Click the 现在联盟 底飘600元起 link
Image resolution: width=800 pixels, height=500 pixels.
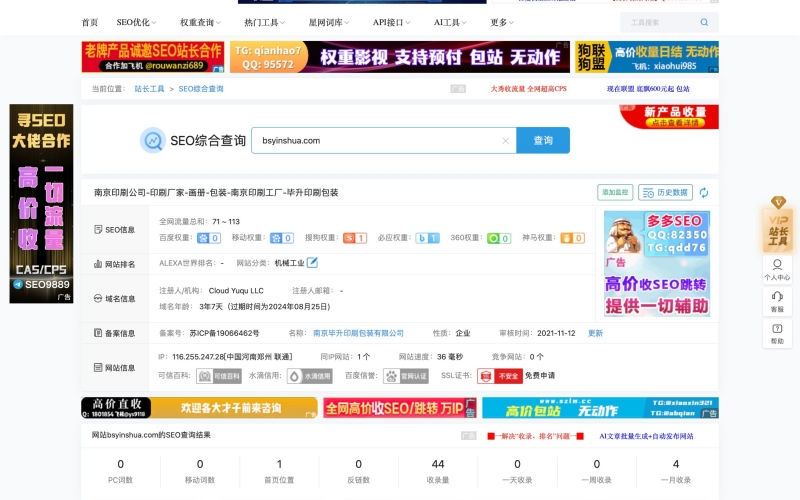pos(648,89)
